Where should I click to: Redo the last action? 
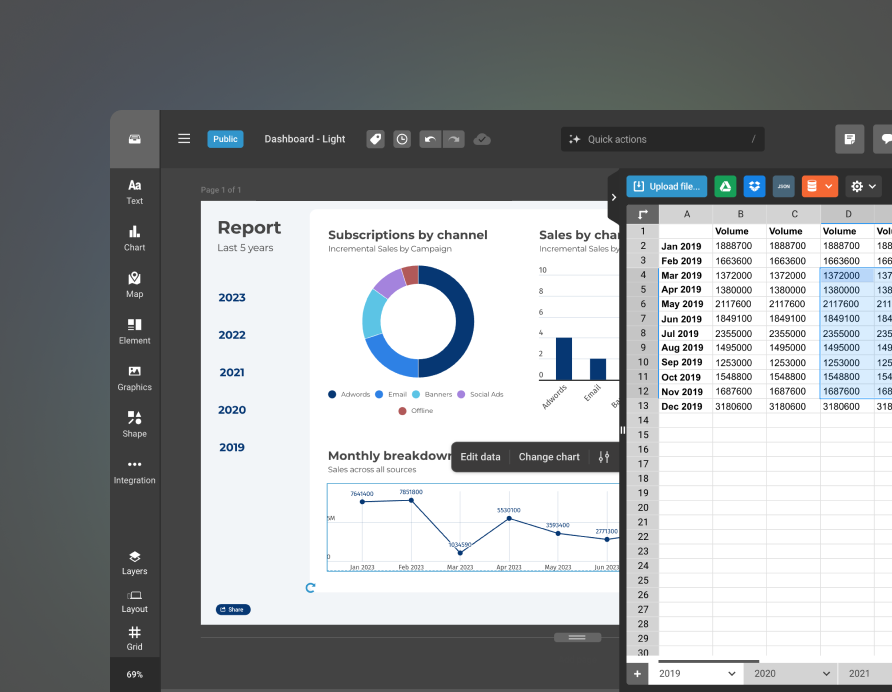click(453, 139)
